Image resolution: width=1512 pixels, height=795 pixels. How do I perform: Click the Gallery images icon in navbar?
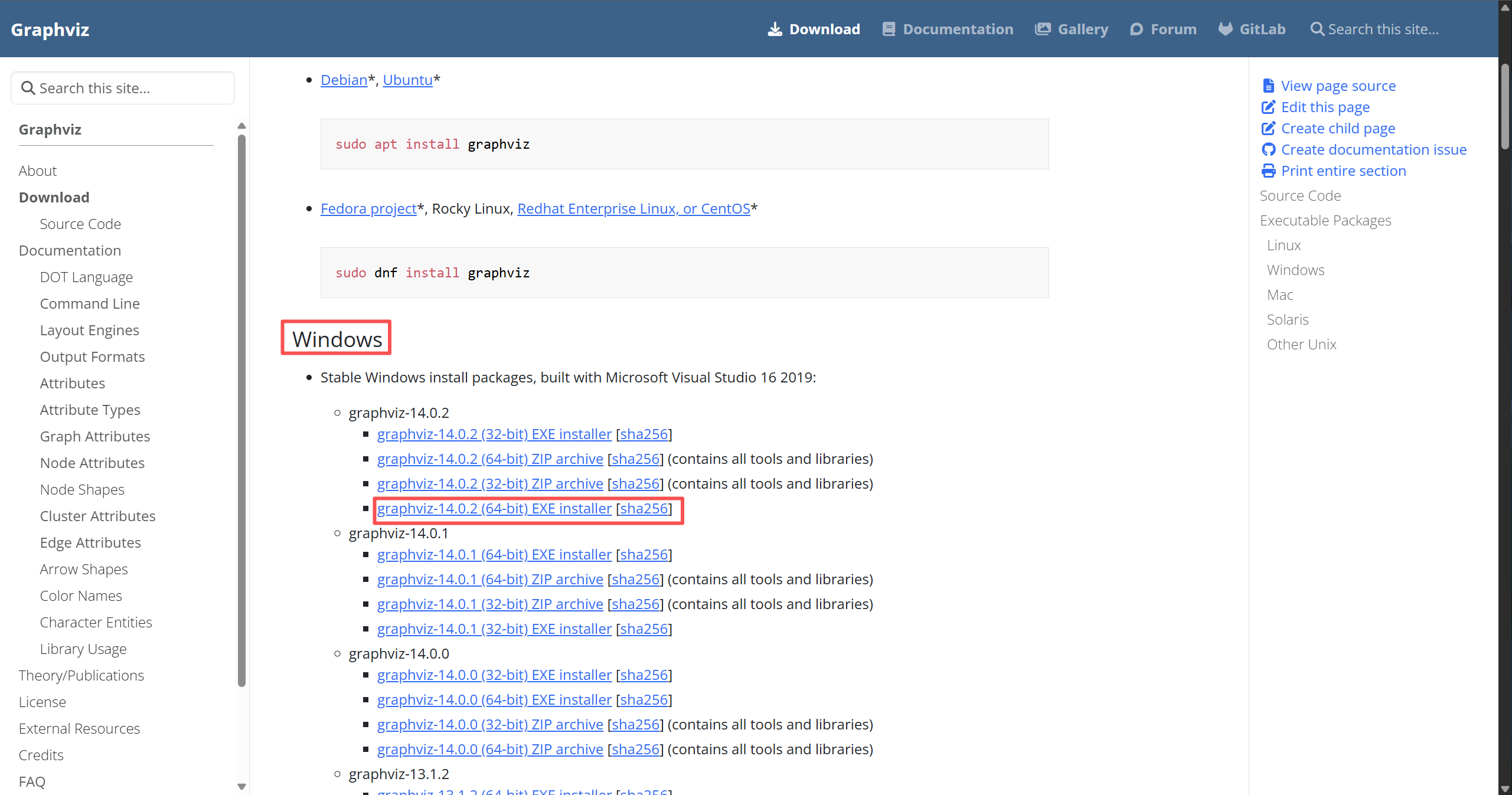pyautogui.click(x=1043, y=29)
